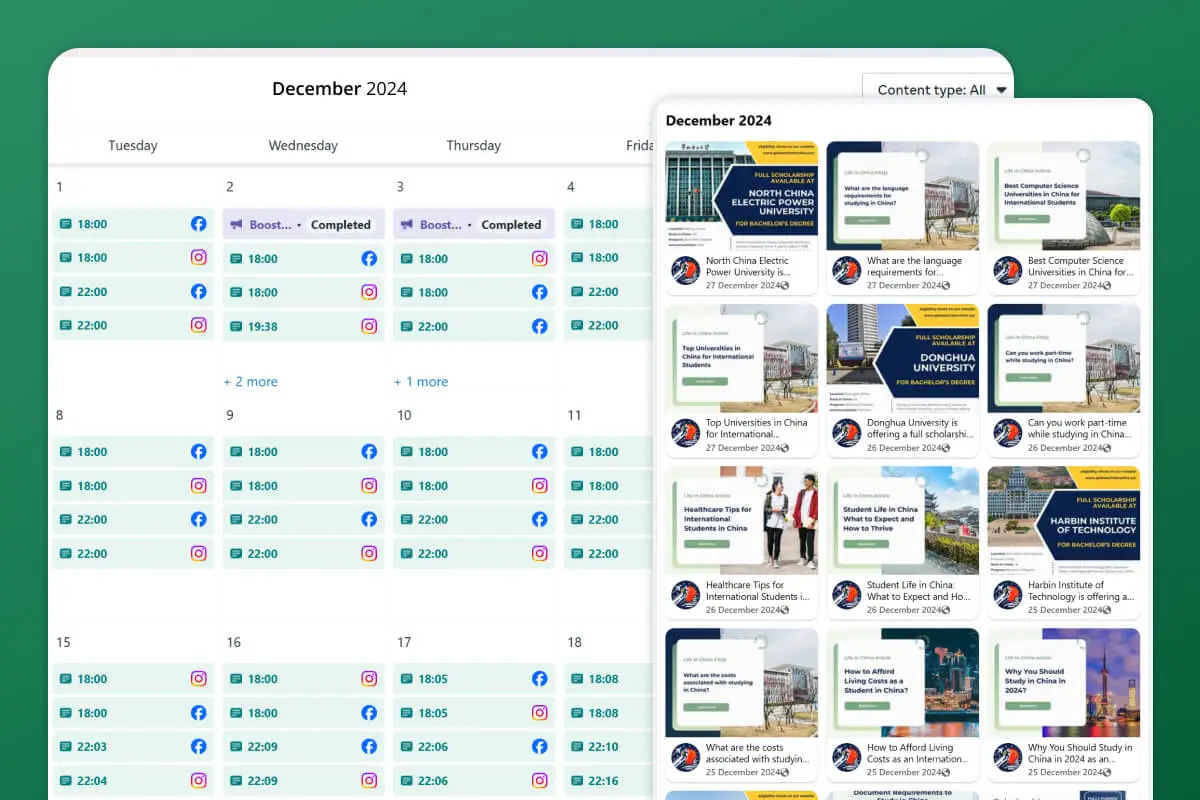
Task: Open the 22:10 scheduled post on December 18
Action: pyautogui.click(x=608, y=746)
